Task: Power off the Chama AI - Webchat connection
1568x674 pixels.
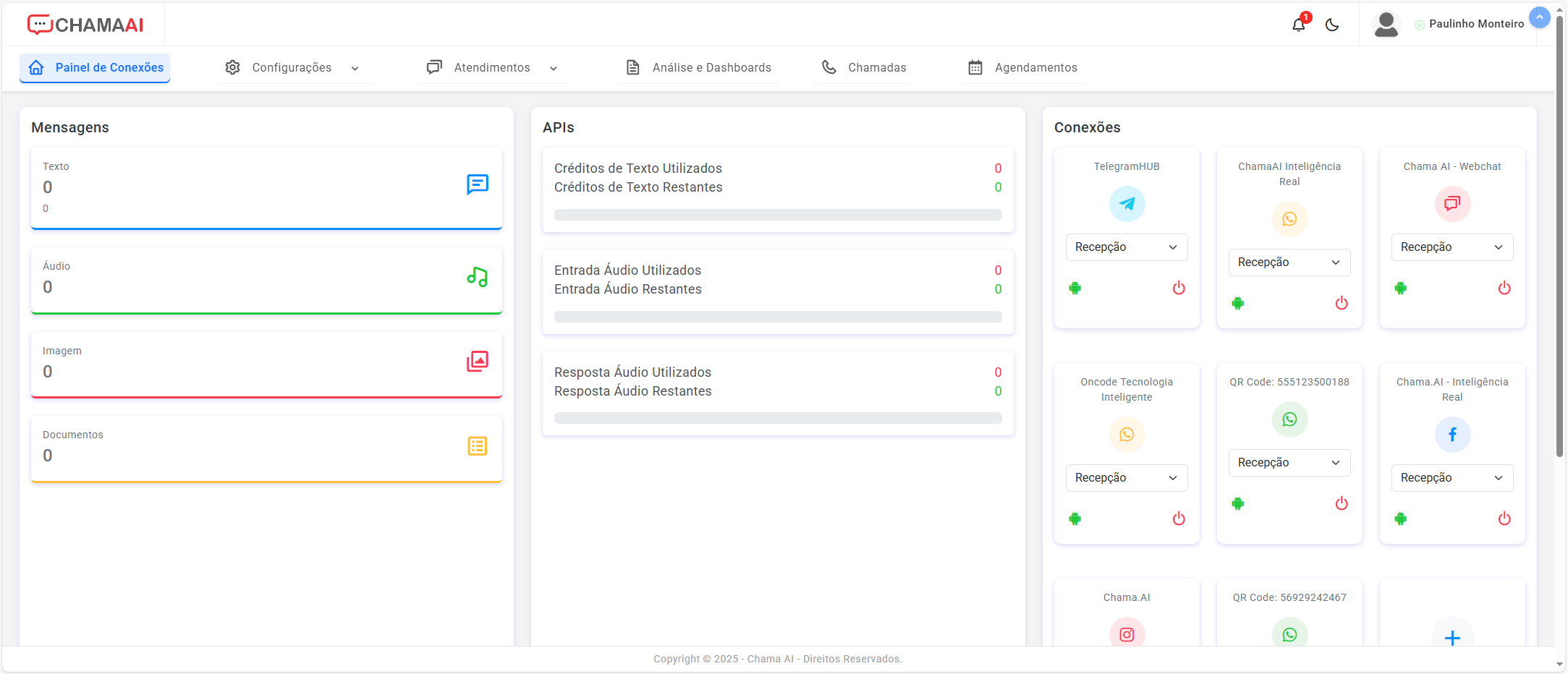Action: [x=1504, y=288]
